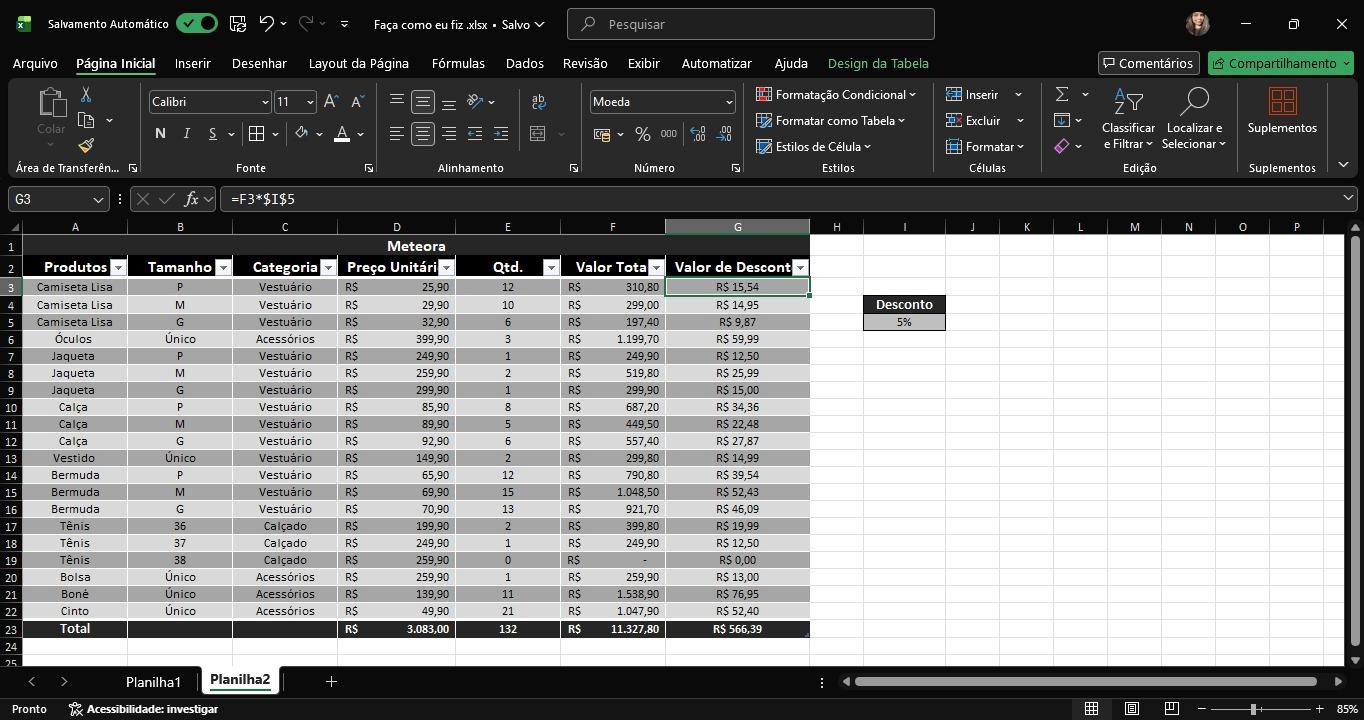This screenshot has height=720, width=1364.
Task: Click Estilos de Célula
Action: coord(814,147)
